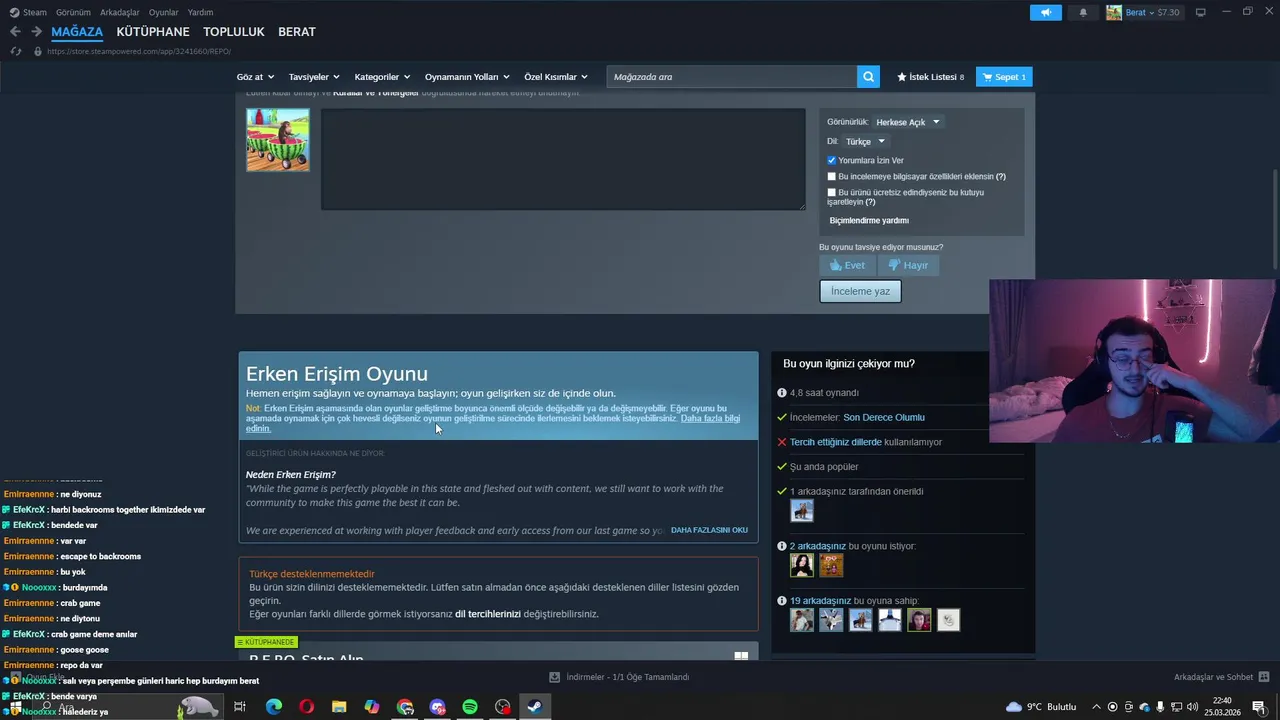Switch to MAĞAZA tab
This screenshot has height=720, width=1280.
pyautogui.click(x=77, y=32)
